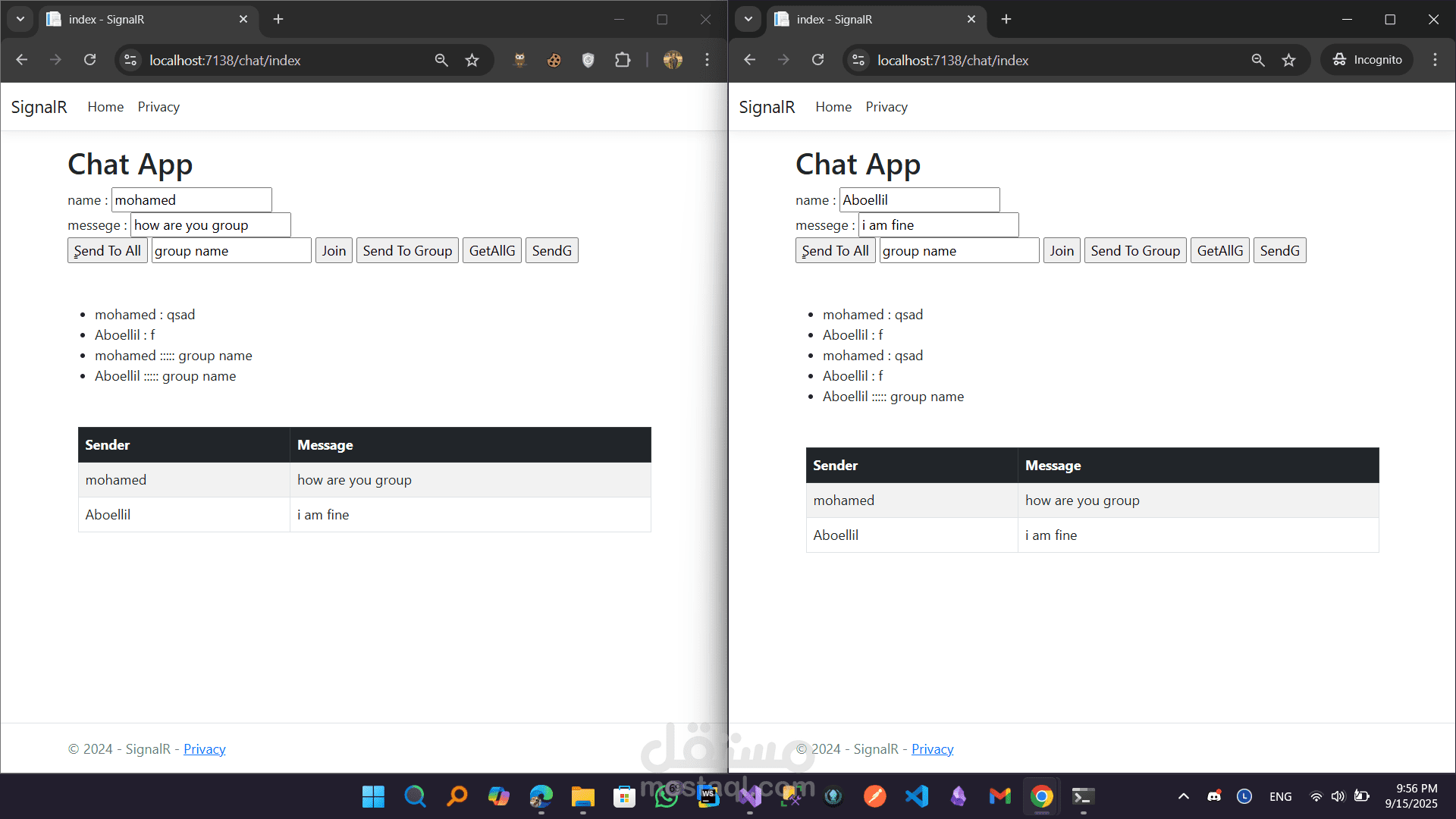1456x819 pixels.
Task: Open WhatsApp from the taskbar
Action: (x=667, y=796)
